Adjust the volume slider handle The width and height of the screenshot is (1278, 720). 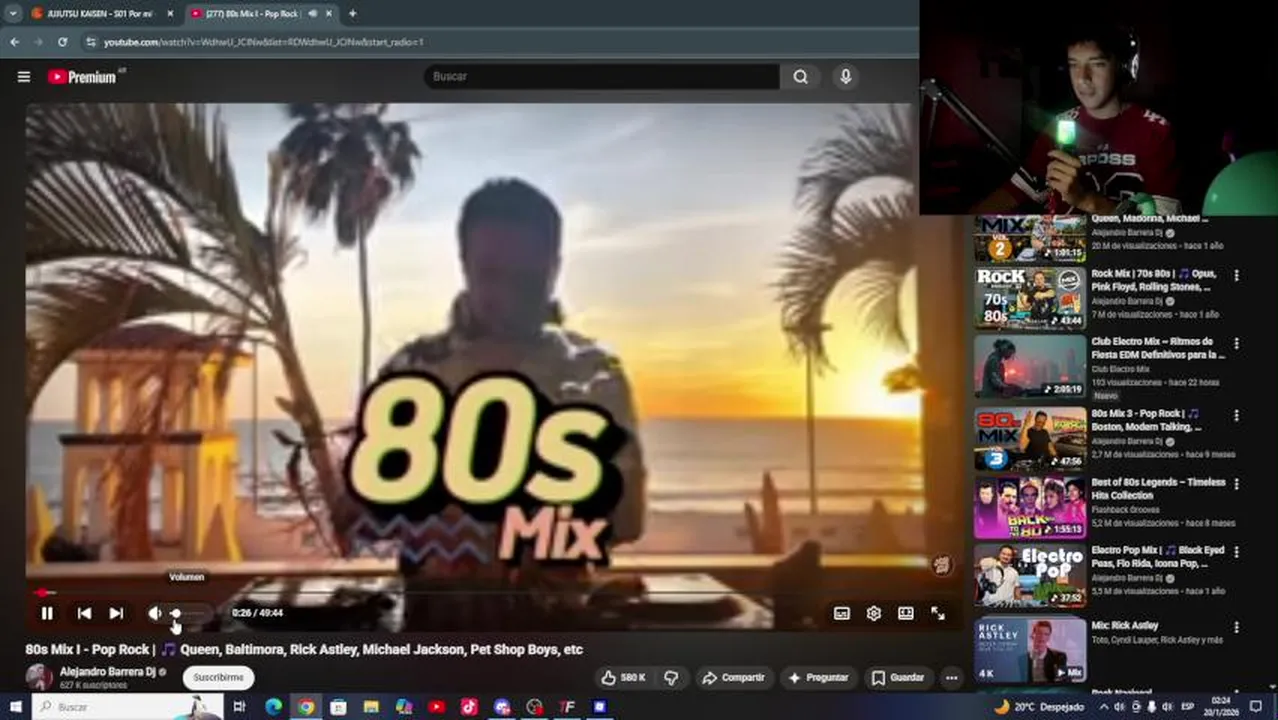(x=176, y=613)
